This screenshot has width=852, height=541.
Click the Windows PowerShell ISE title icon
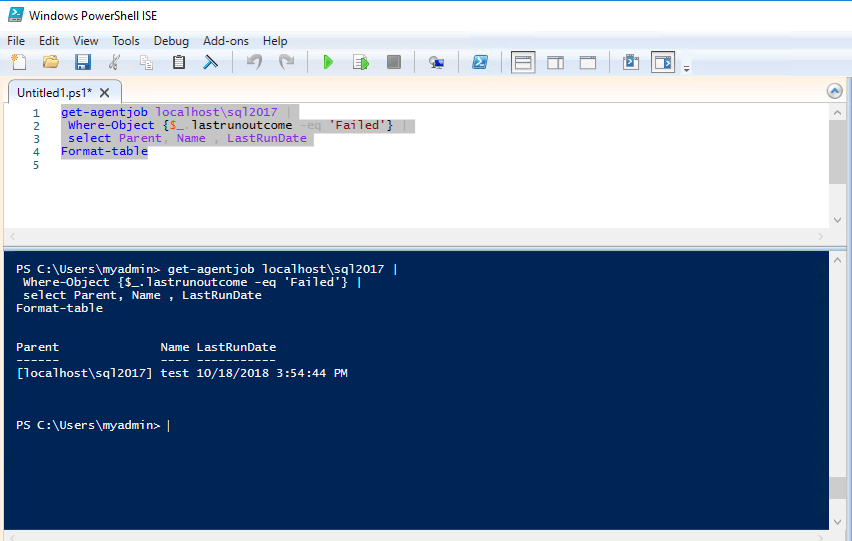coord(16,15)
